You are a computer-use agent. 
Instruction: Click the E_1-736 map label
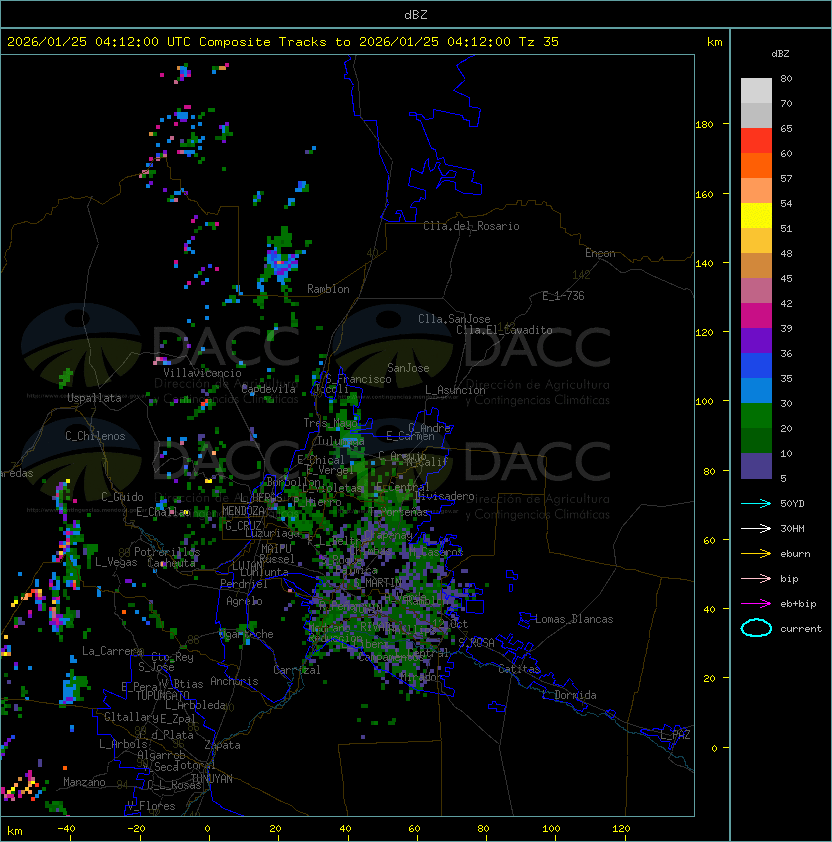563,296
